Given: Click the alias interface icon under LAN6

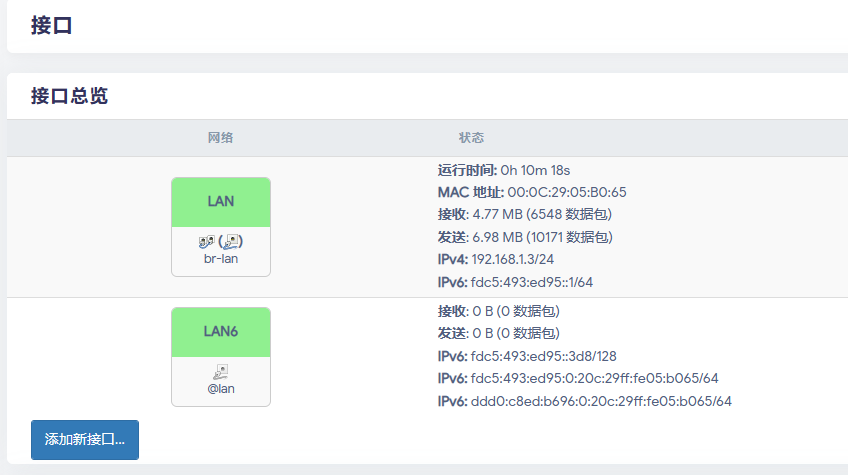Looking at the screenshot, I should click(221, 371).
